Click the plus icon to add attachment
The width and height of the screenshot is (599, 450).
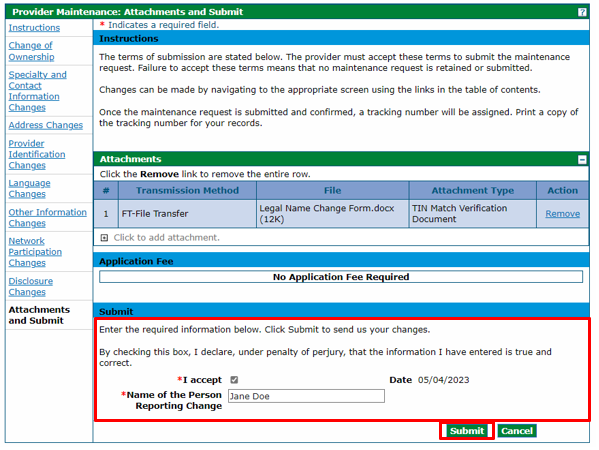104,238
